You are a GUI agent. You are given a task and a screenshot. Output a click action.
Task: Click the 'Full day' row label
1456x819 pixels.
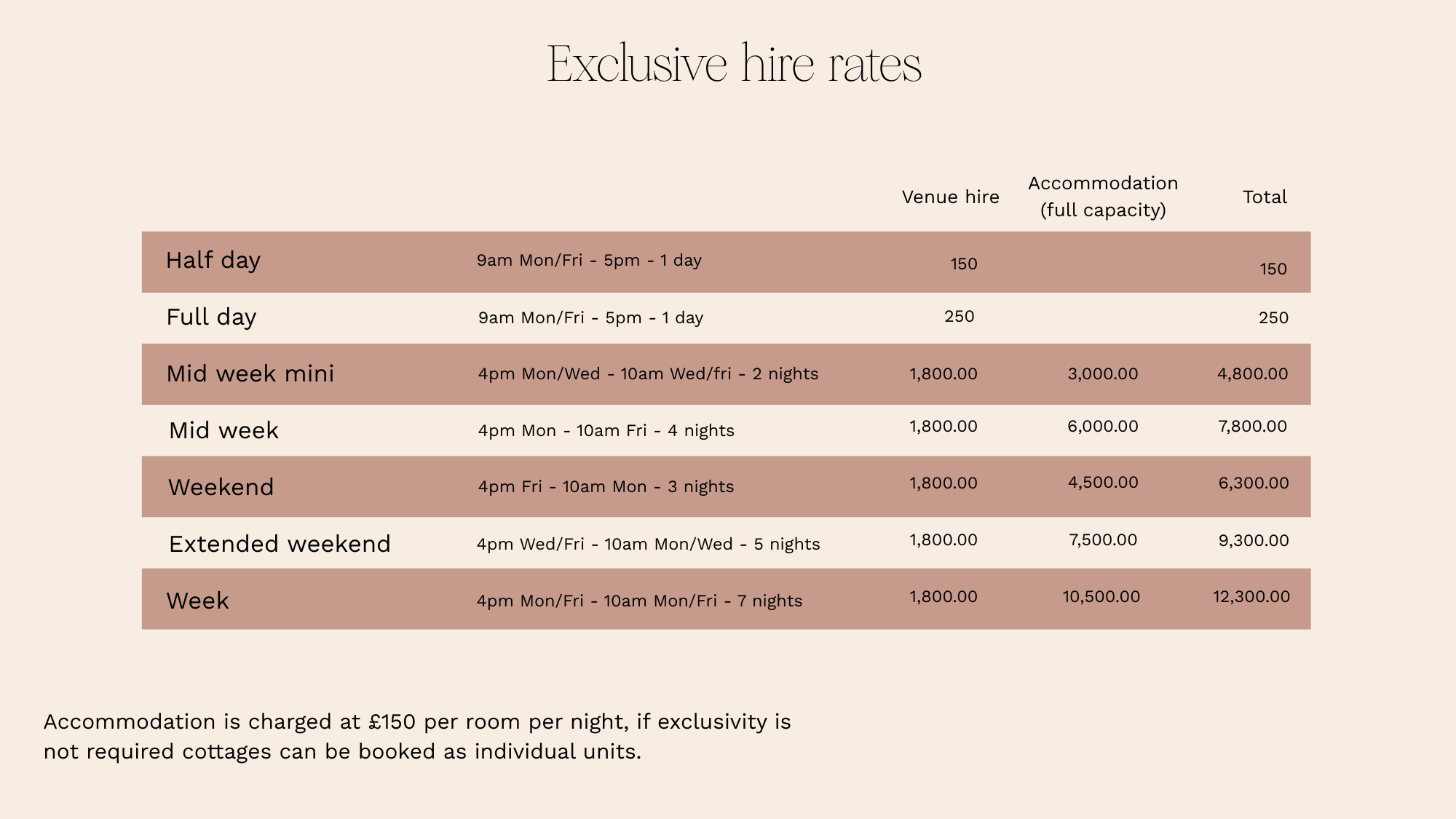(211, 317)
